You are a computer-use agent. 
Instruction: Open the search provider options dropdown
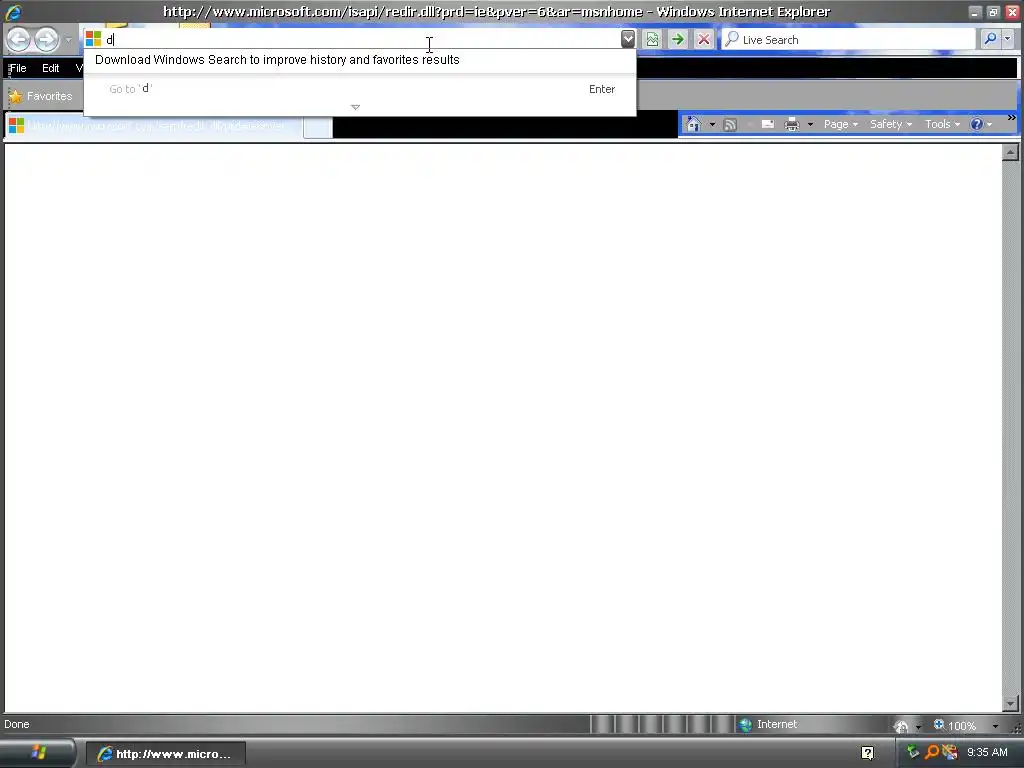[1008, 39]
